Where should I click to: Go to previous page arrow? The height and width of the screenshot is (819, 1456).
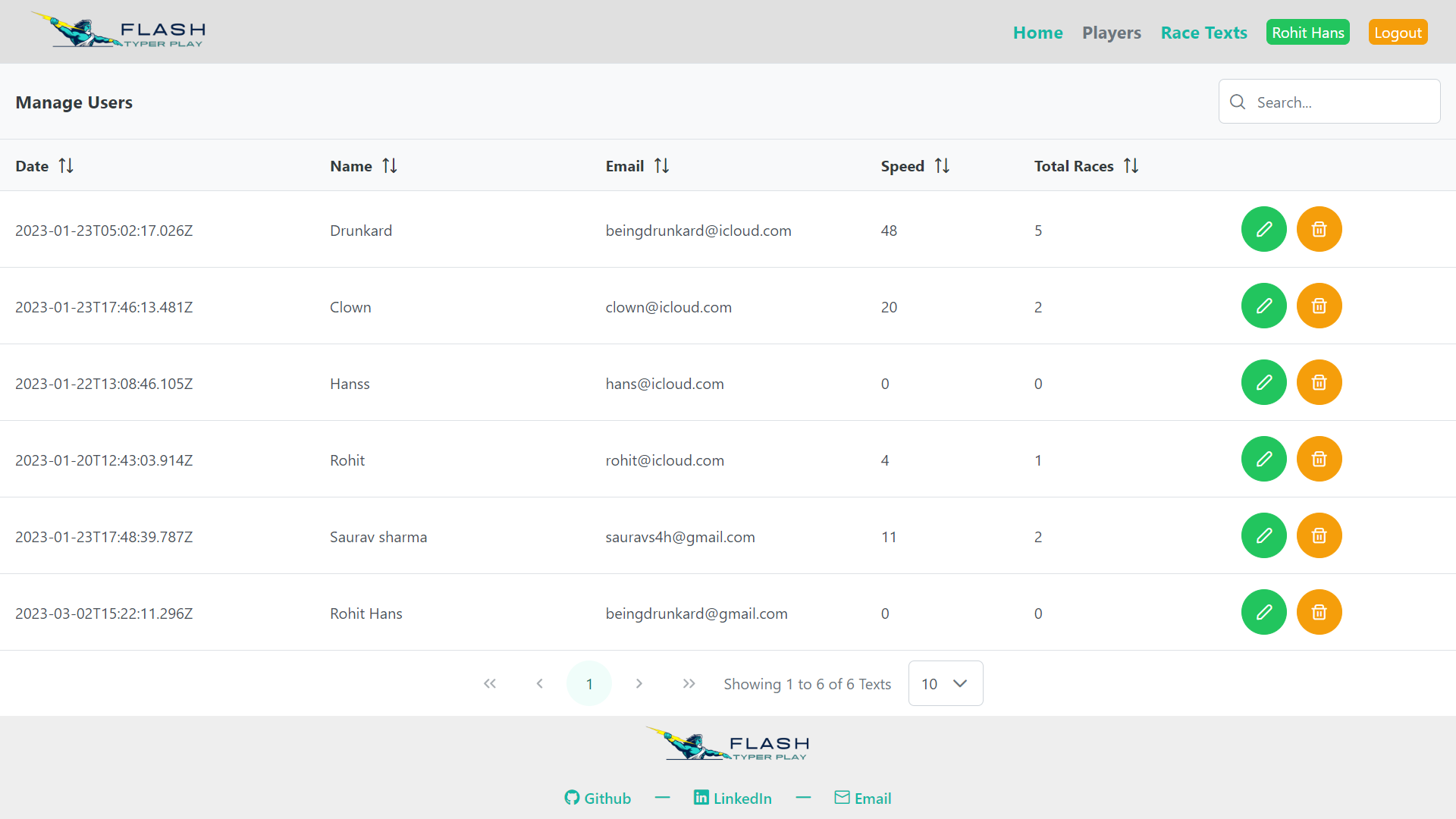(539, 683)
